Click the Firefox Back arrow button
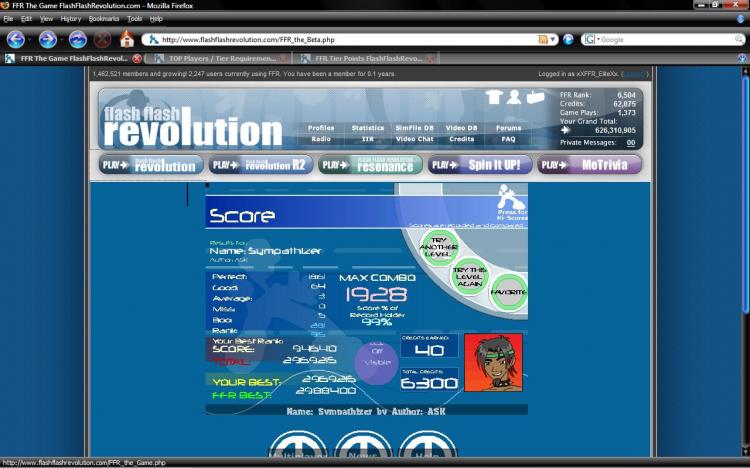750x468 pixels. (x=15, y=39)
